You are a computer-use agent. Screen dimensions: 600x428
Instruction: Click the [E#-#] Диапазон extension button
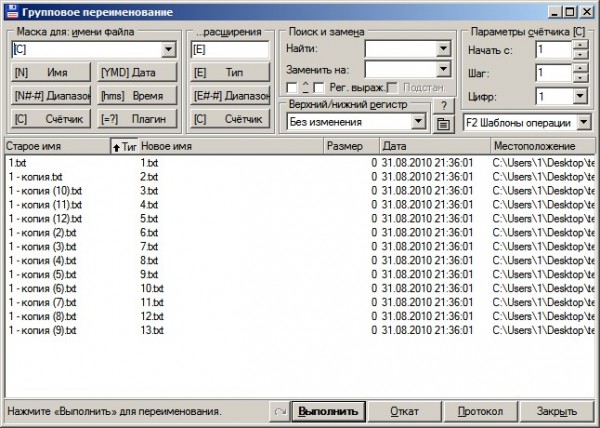point(230,96)
